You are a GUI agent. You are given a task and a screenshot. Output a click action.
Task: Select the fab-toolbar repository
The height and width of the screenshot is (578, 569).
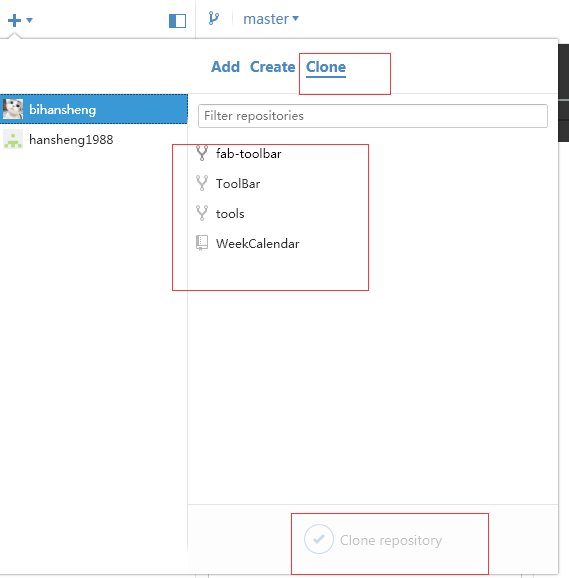(x=248, y=154)
